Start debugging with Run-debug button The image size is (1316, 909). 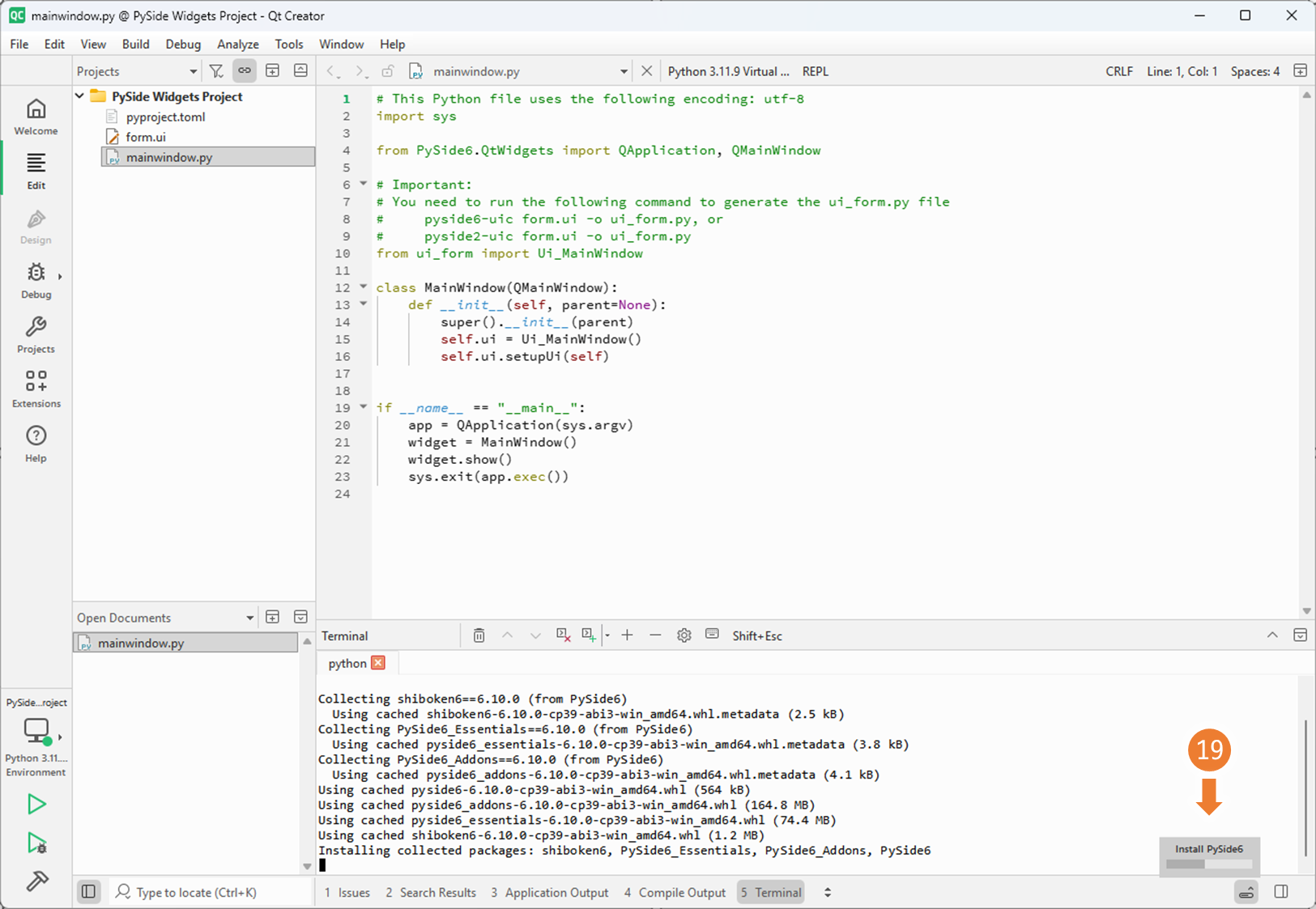[36, 843]
